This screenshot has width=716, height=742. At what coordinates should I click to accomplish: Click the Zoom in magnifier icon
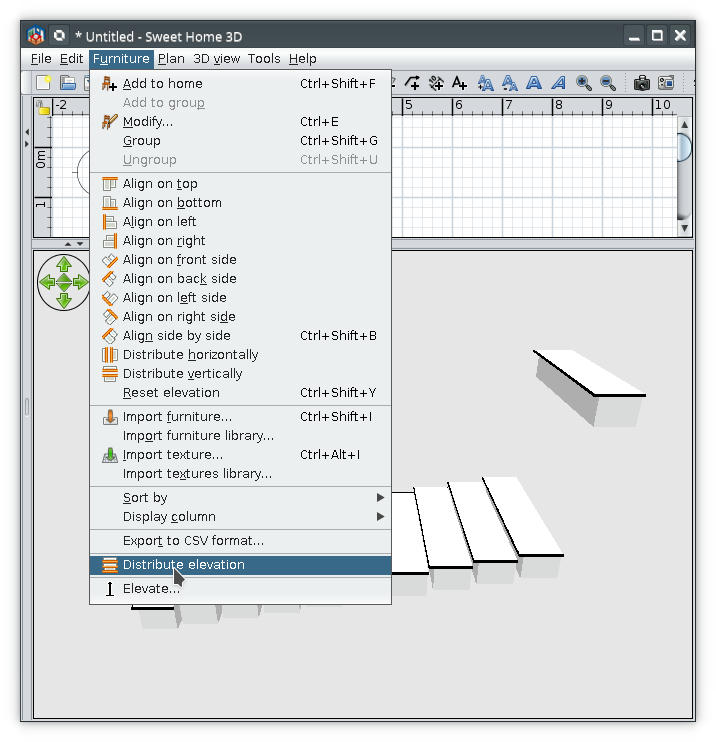(x=583, y=83)
